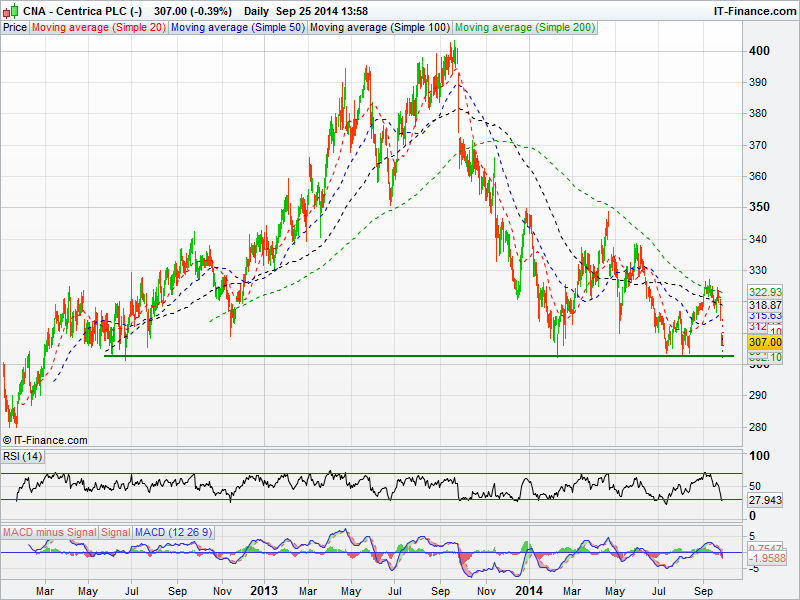The width and height of the screenshot is (800, 600).
Task: Toggle the Moving average (Simple 200) label
Action: tap(525, 27)
